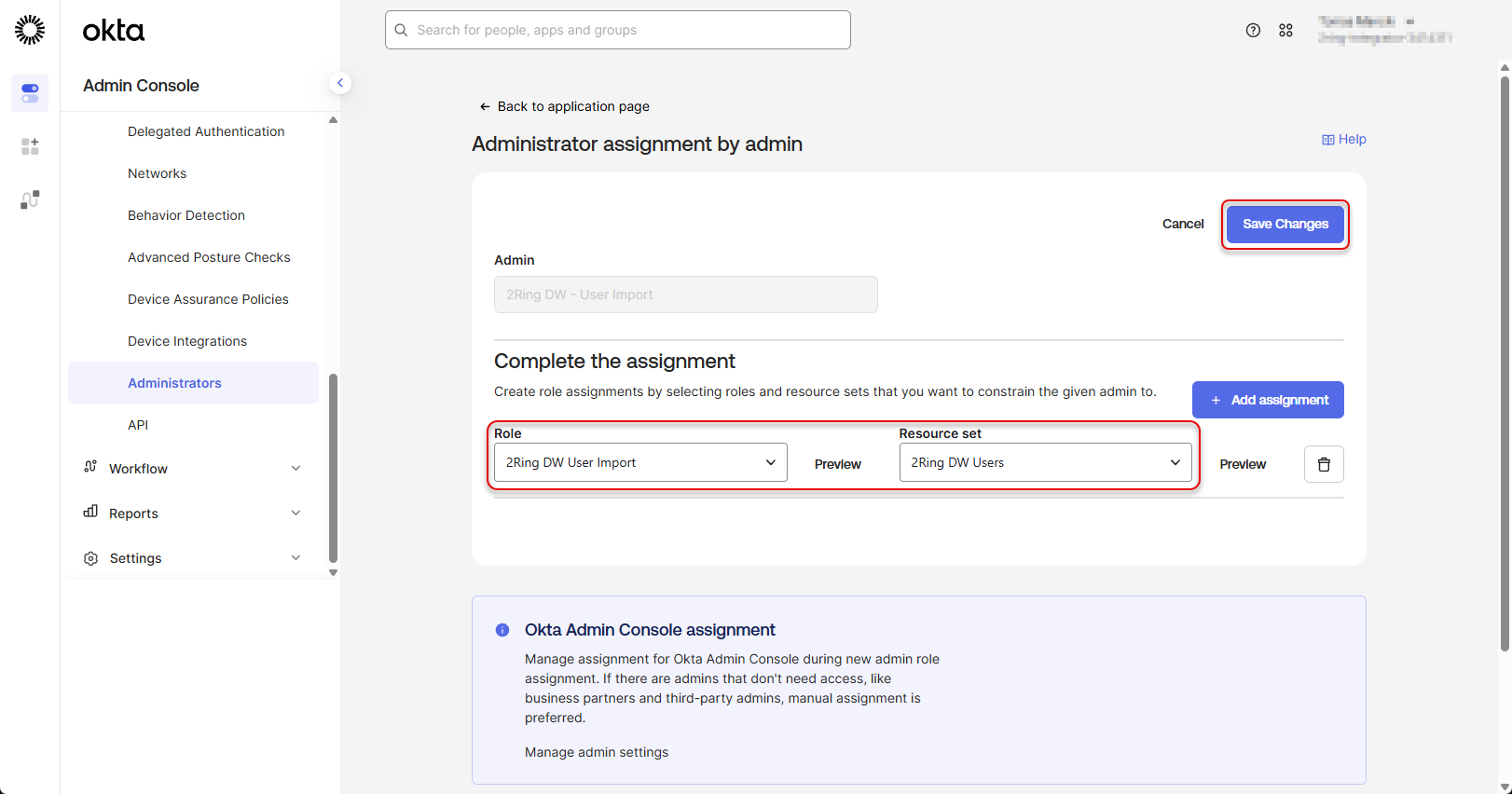Open Device Integrations in the sidebar

point(187,341)
